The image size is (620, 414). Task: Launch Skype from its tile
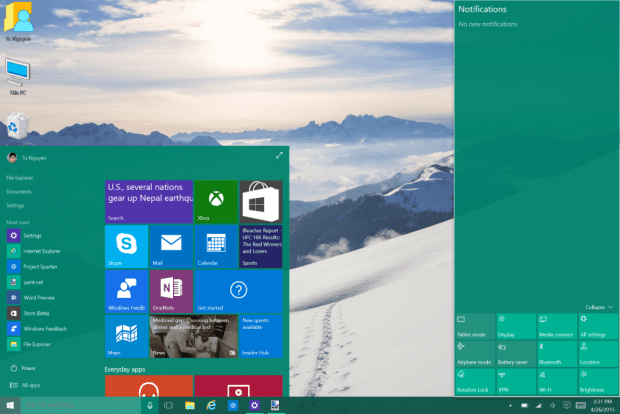coord(127,247)
